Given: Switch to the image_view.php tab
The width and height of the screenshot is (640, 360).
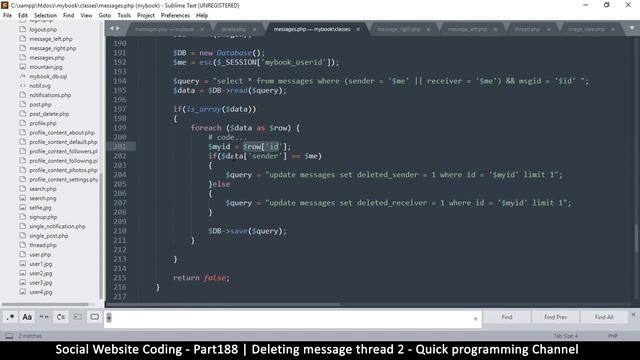Looking at the screenshot, I should 587,29.
